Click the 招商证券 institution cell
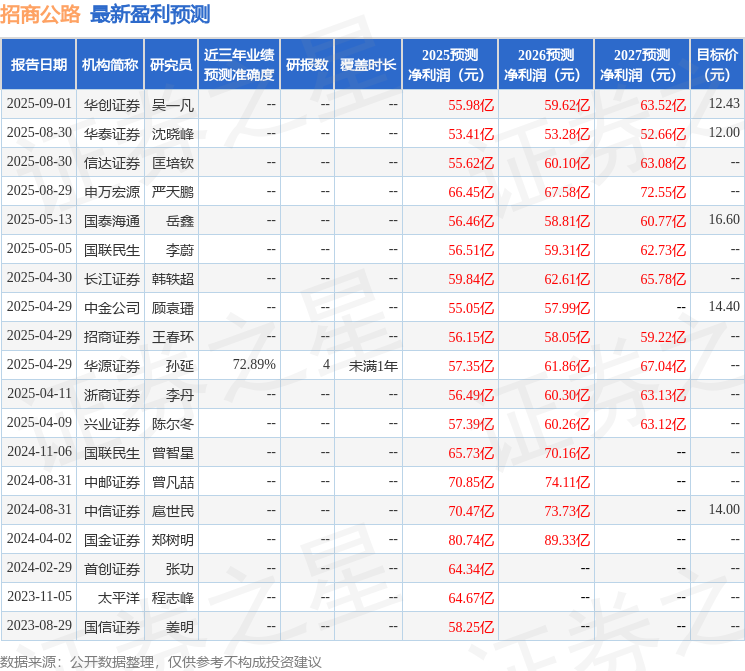The height and width of the screenshot is (671, 745). (112, 336)
